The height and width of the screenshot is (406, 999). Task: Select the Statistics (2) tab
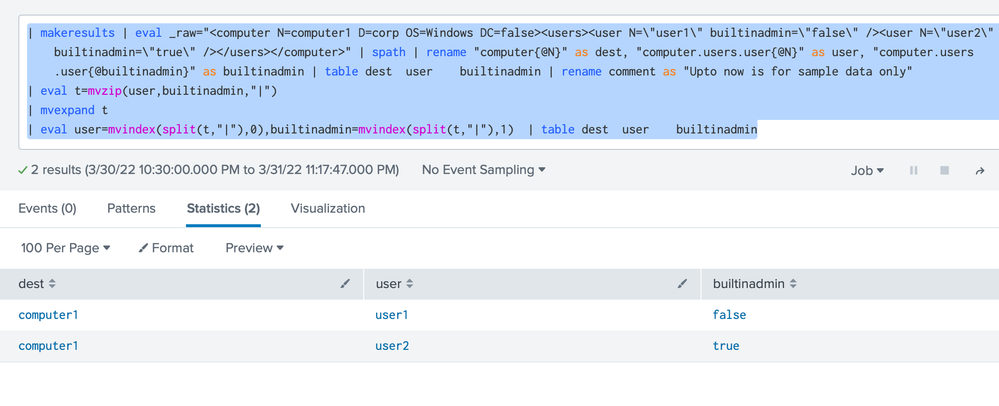click(x=223, y=208)
